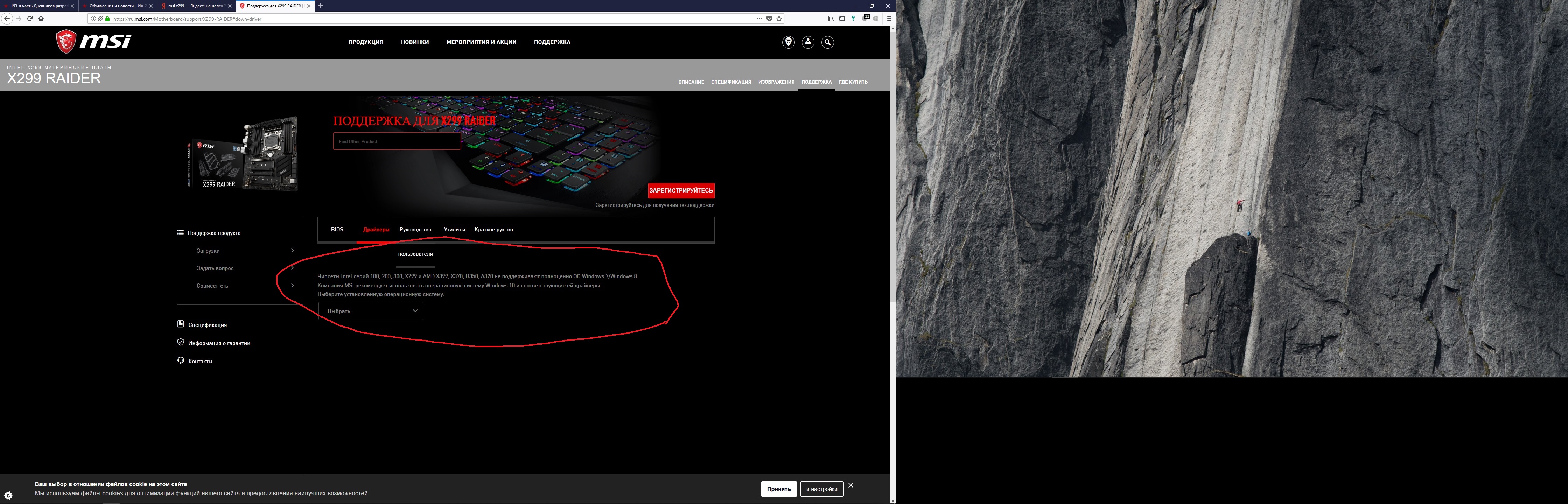Open the Руководство tab

415,230
